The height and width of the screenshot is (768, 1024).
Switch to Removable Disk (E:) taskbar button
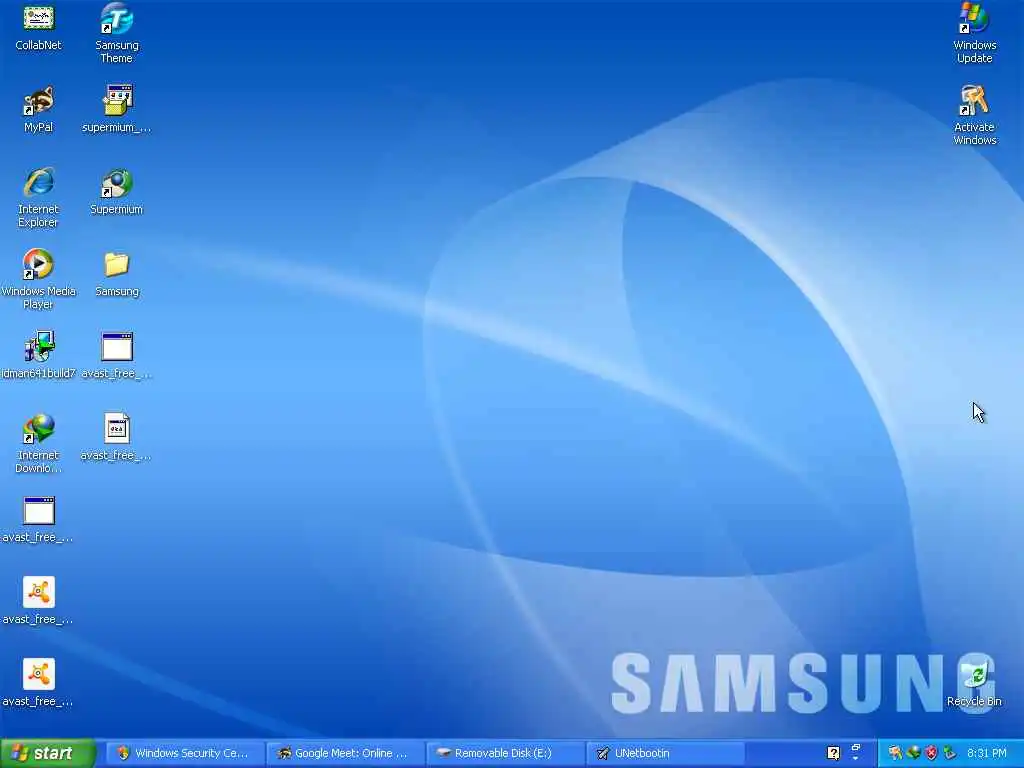pyautogui.click(x=505, y=753)
